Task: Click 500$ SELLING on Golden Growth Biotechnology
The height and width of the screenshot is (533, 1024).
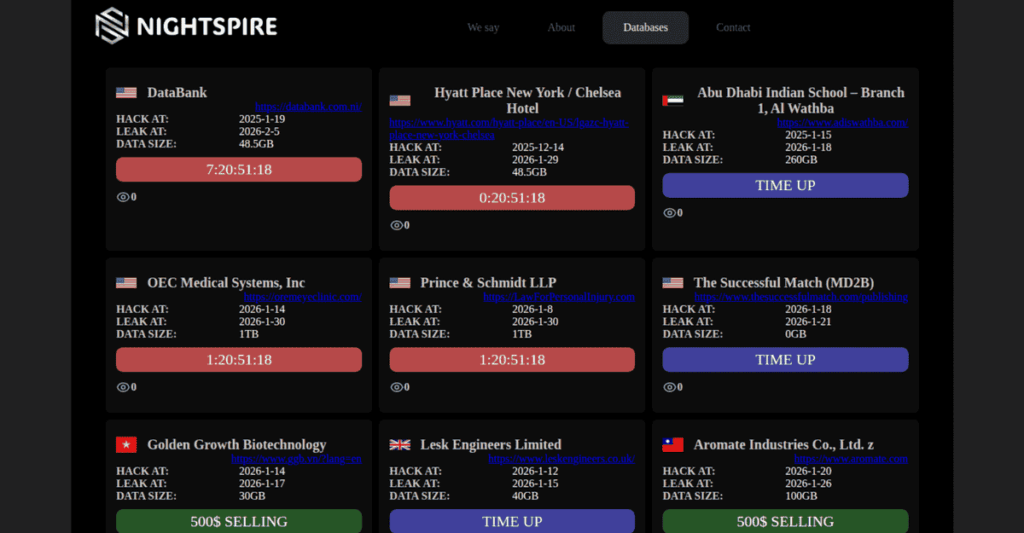Action: tap(239, 521)
